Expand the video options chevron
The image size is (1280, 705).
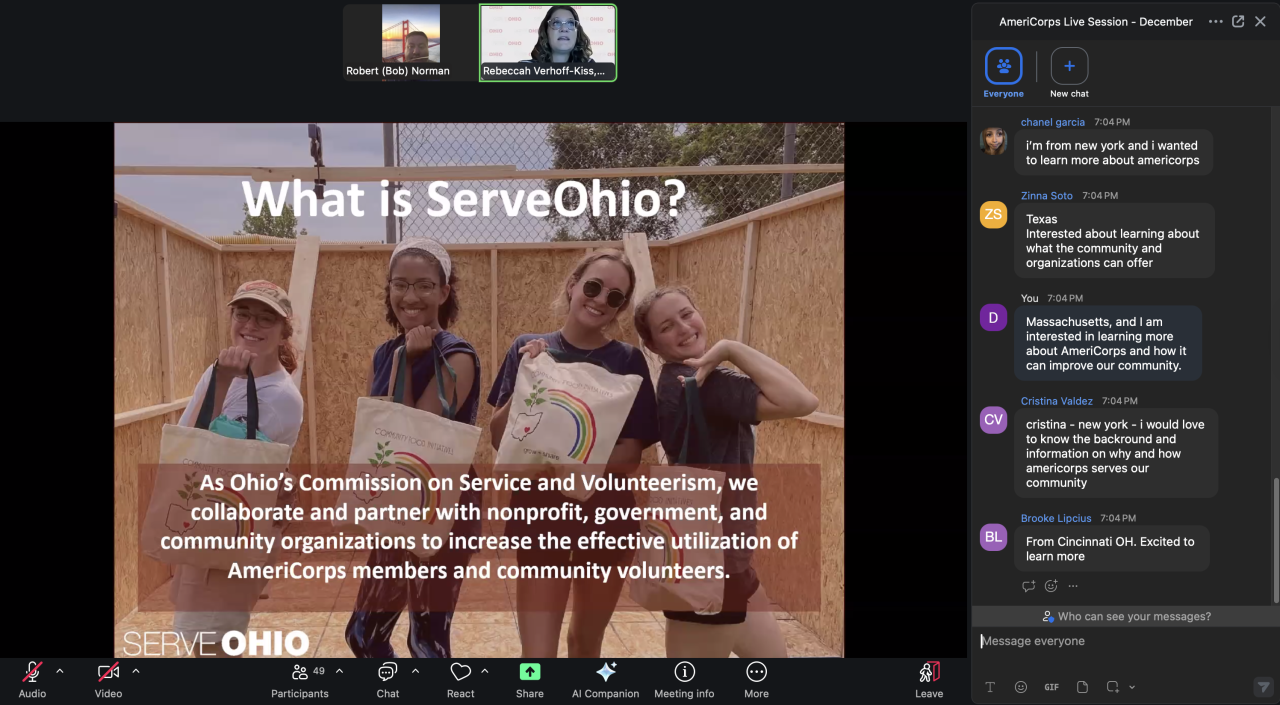tap(136, 671)
